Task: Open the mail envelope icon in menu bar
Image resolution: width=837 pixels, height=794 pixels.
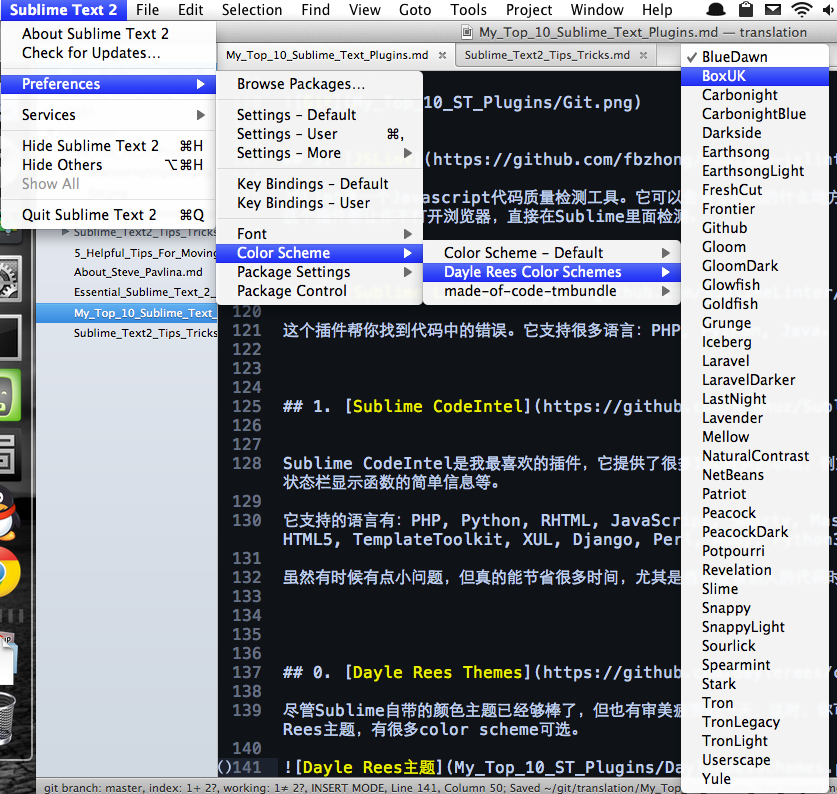Action: click(772, 9)
